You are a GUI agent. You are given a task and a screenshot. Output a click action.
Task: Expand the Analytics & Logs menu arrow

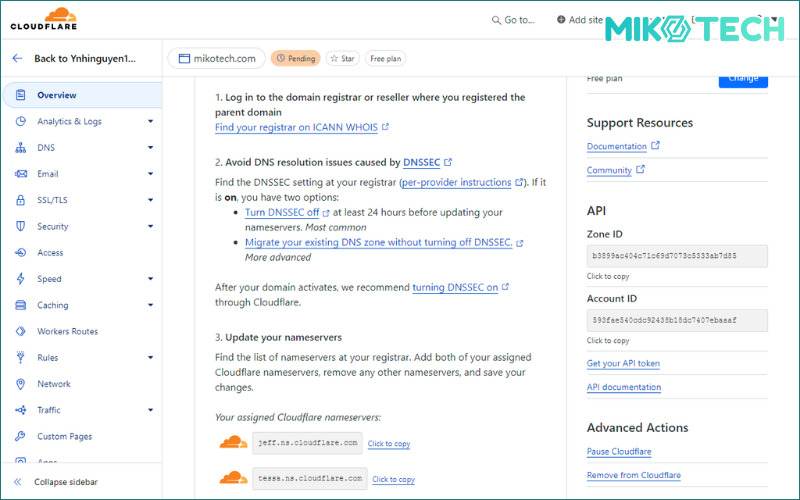[x=151, y=121]
